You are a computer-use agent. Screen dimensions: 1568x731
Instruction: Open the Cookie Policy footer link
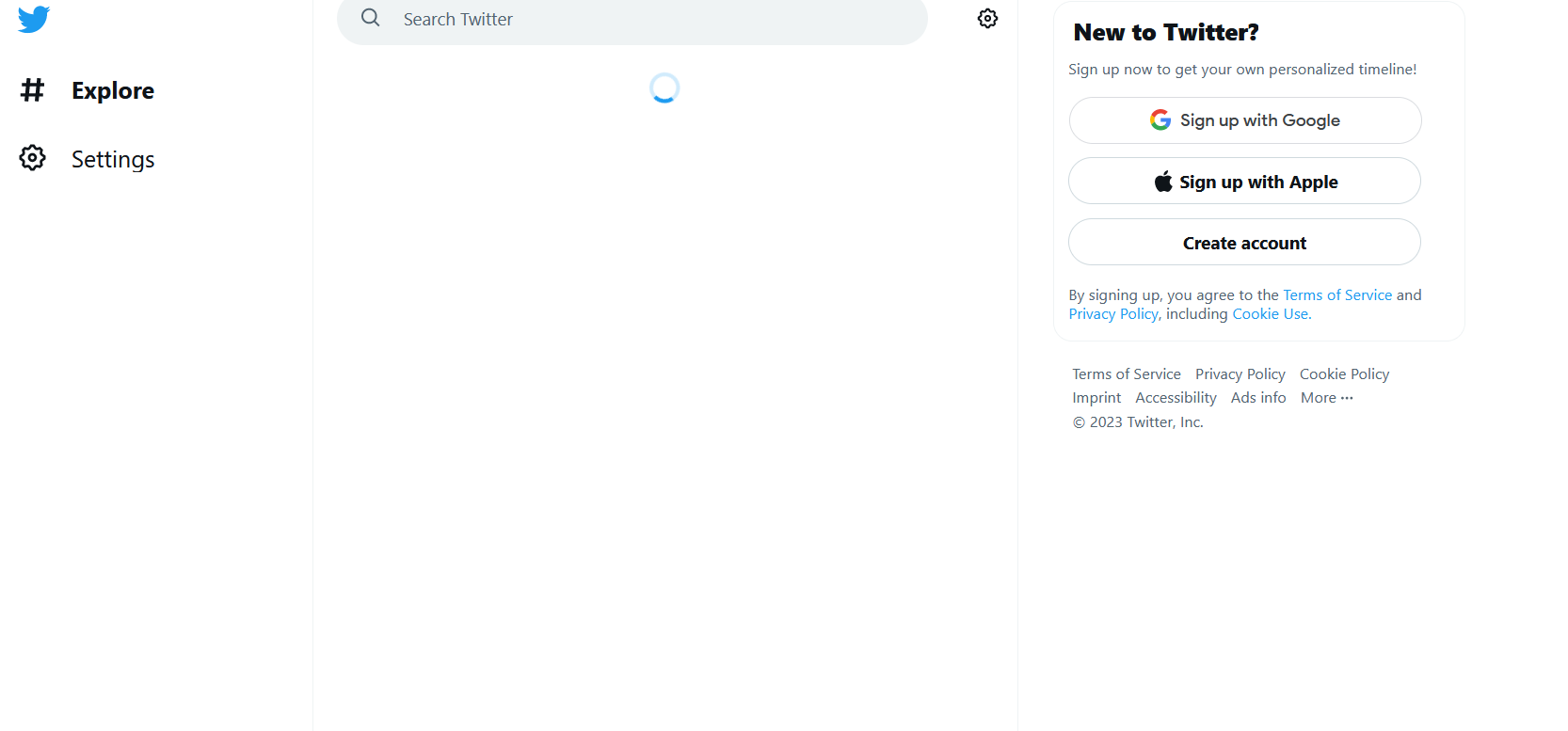point(1344,374)
